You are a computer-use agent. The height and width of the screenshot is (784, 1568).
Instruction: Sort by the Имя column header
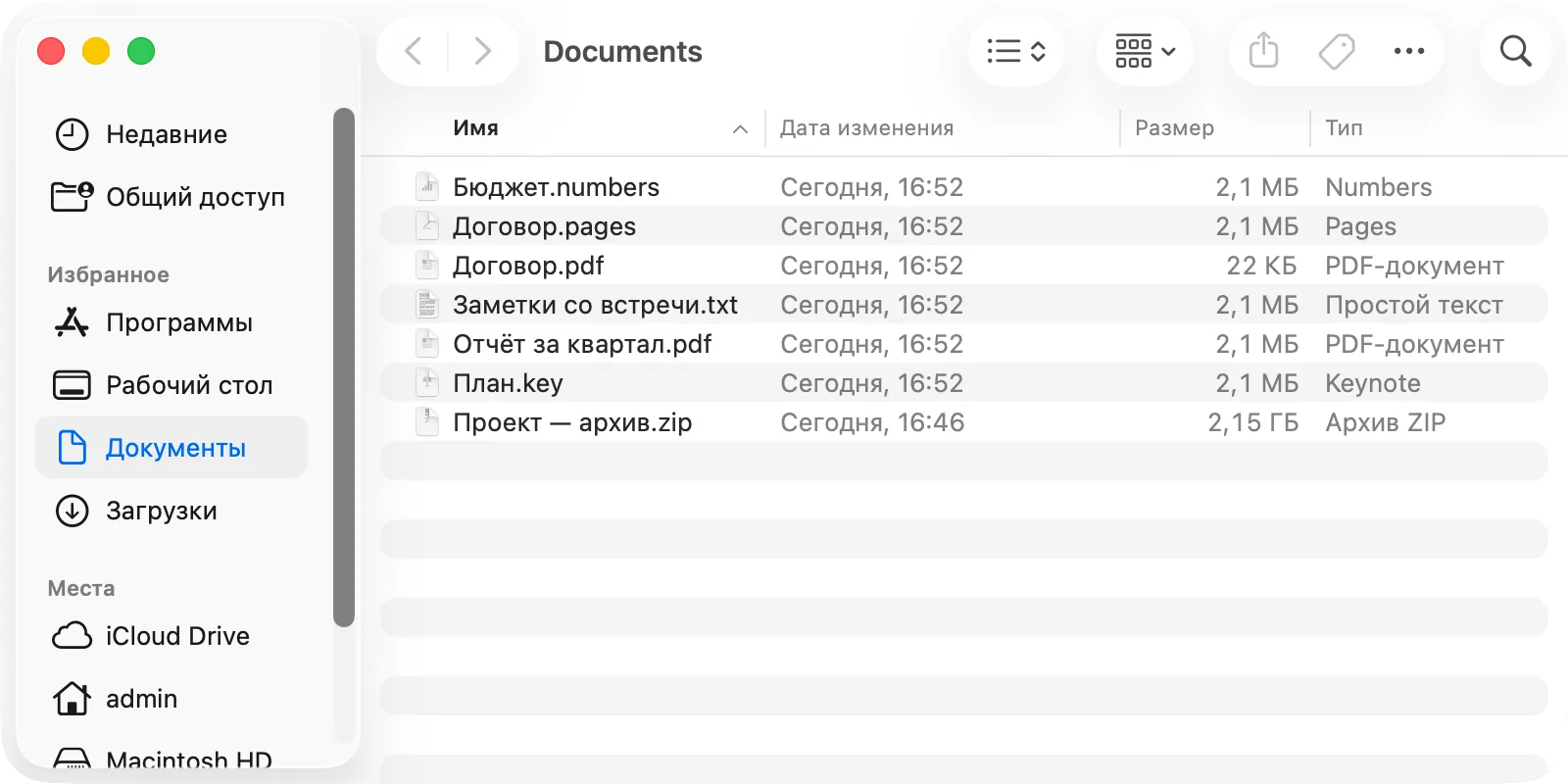click(x=475, y=128)
